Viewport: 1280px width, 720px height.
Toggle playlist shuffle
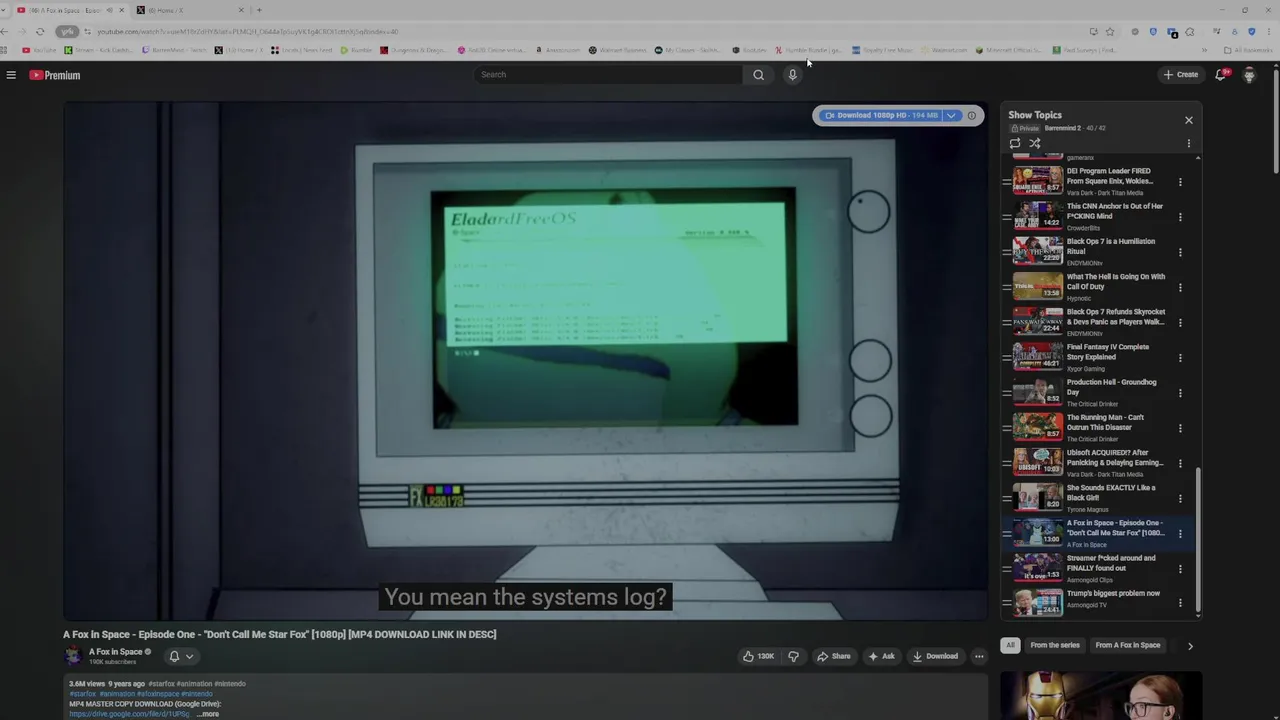pyautogui.click(x=1035, y=143)
